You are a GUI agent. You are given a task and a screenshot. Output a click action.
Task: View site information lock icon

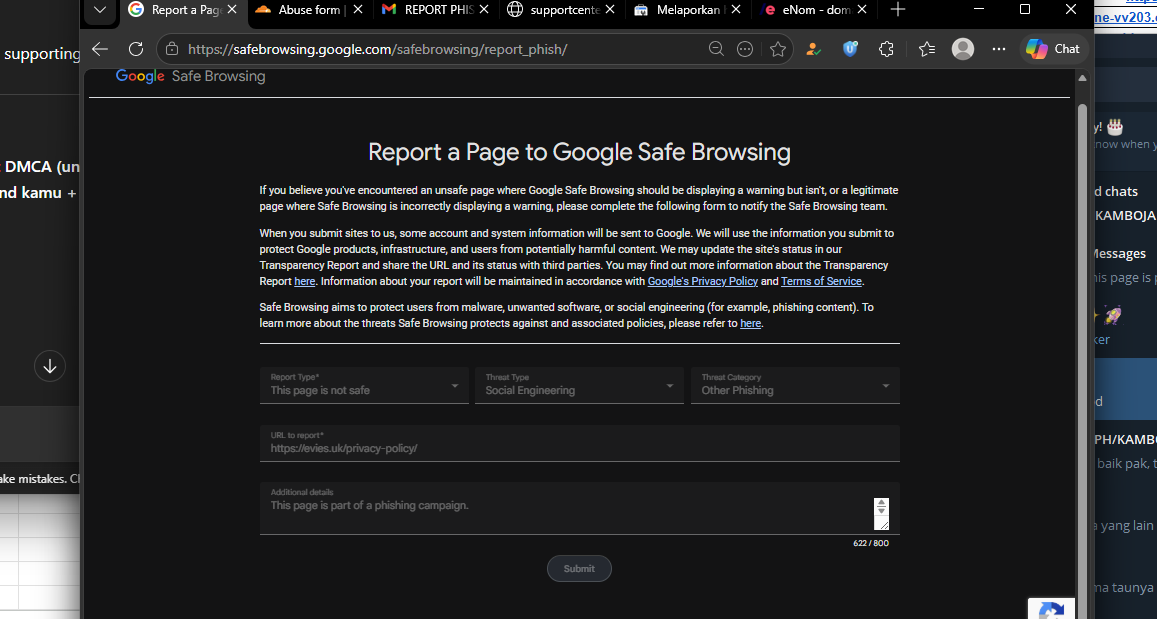(172, 49)
